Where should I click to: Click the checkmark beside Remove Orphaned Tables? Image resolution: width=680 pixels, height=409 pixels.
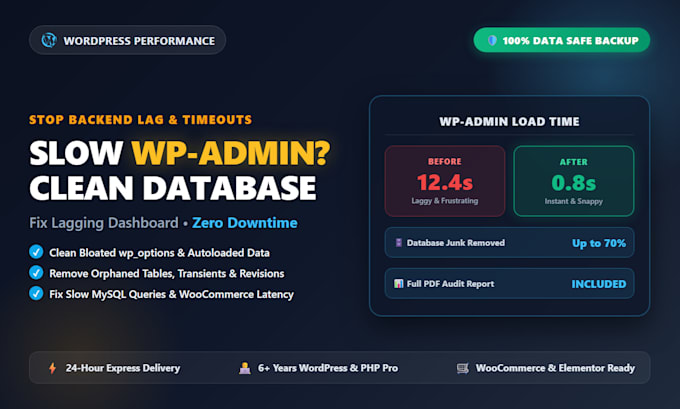36,273
